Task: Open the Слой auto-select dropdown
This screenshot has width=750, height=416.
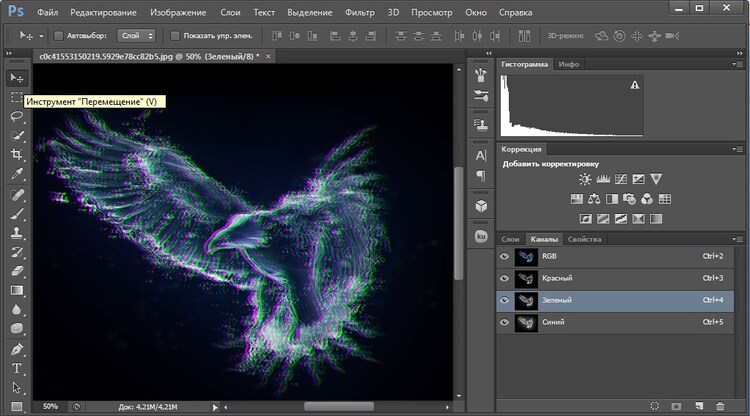Action: [137, 35]
